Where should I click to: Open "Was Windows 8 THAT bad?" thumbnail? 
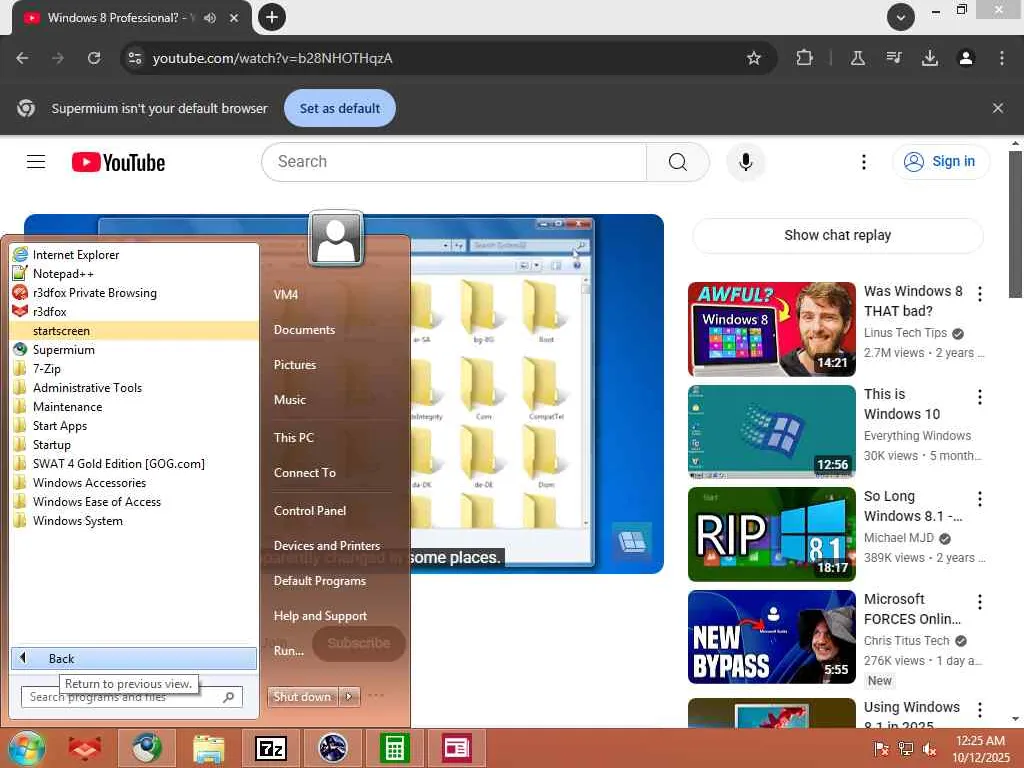771,329
